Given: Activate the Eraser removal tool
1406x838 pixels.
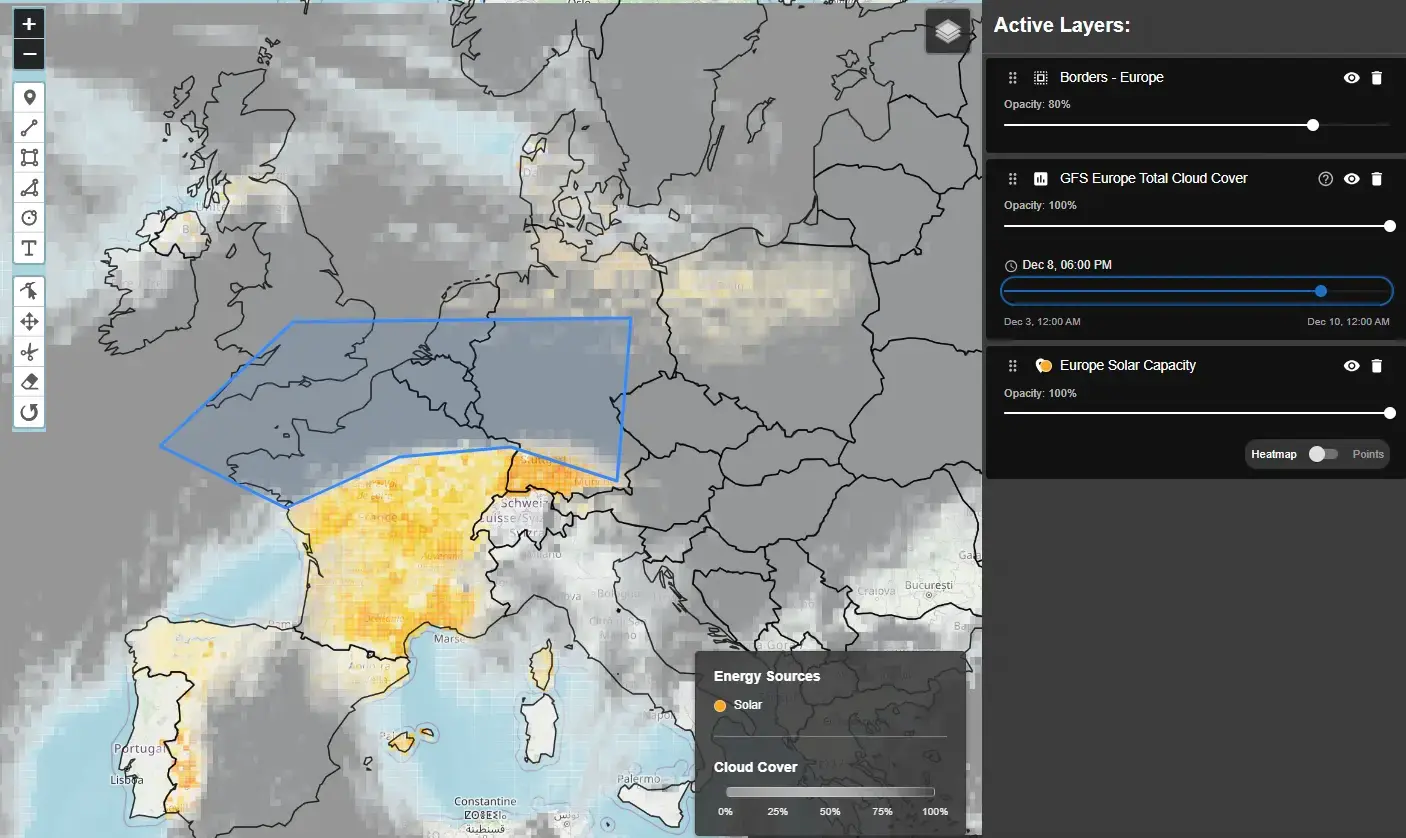Looking at the screenshot, I should pos(29,382).
